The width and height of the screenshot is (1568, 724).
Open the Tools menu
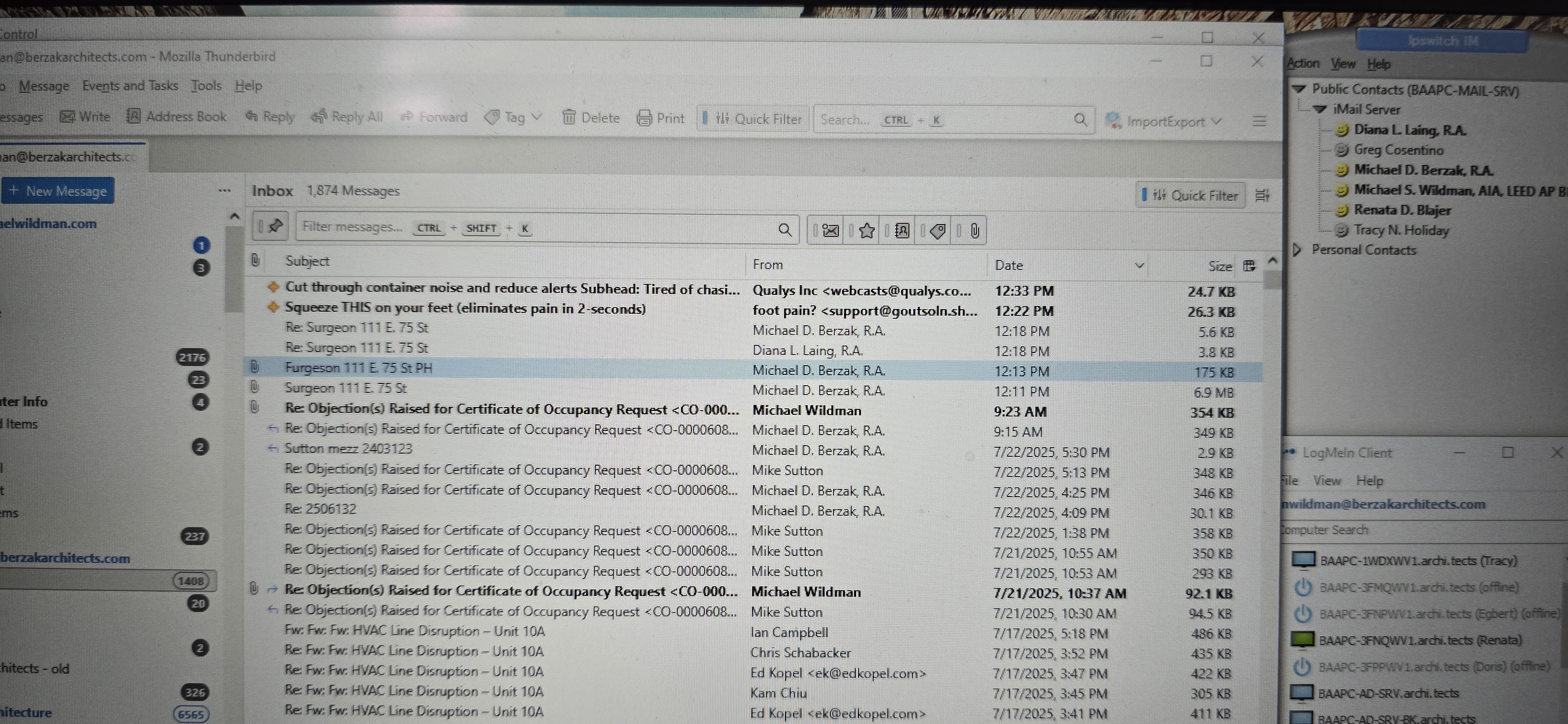(x=206, y=85)
